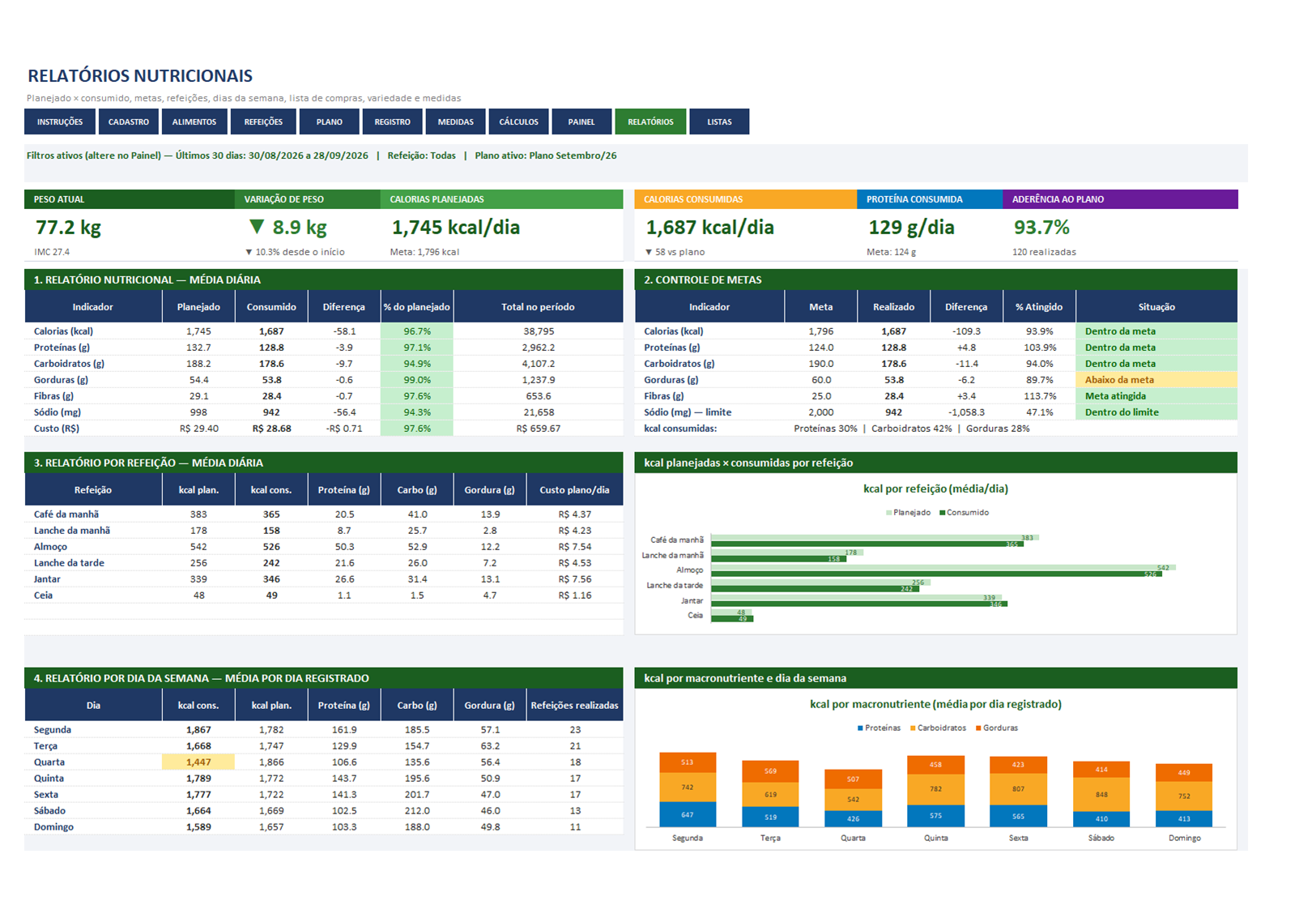
Task: Open the INSTRUÇÕES navigation tab
Action: [60, 122]
